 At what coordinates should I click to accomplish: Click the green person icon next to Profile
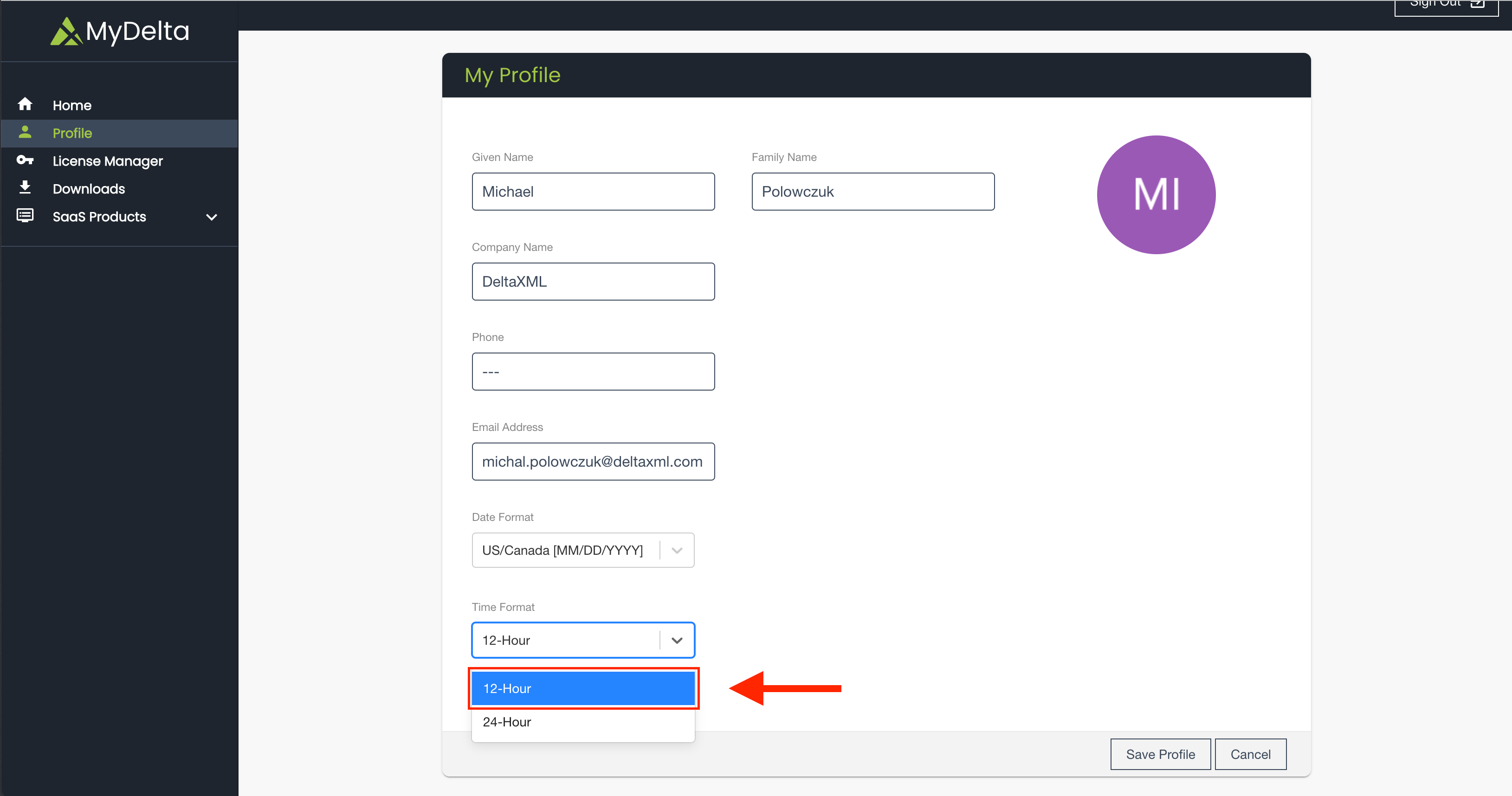click(x=26, y=132)
